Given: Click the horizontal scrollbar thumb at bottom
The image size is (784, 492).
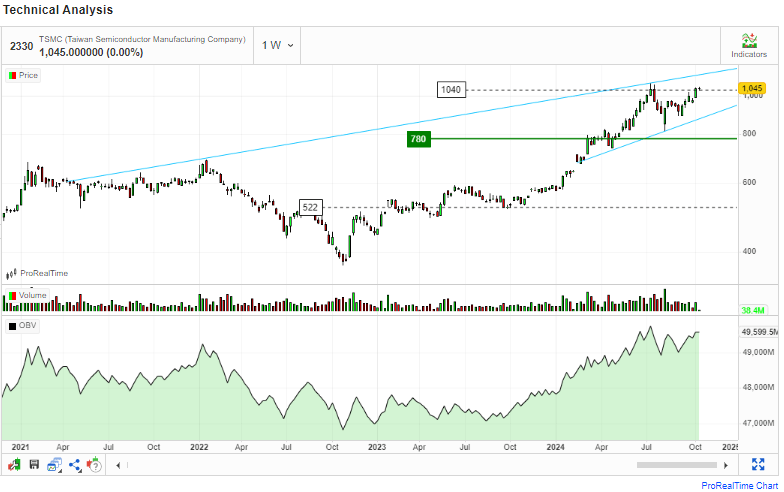Looking at the screenshot, I should (675, 465).
